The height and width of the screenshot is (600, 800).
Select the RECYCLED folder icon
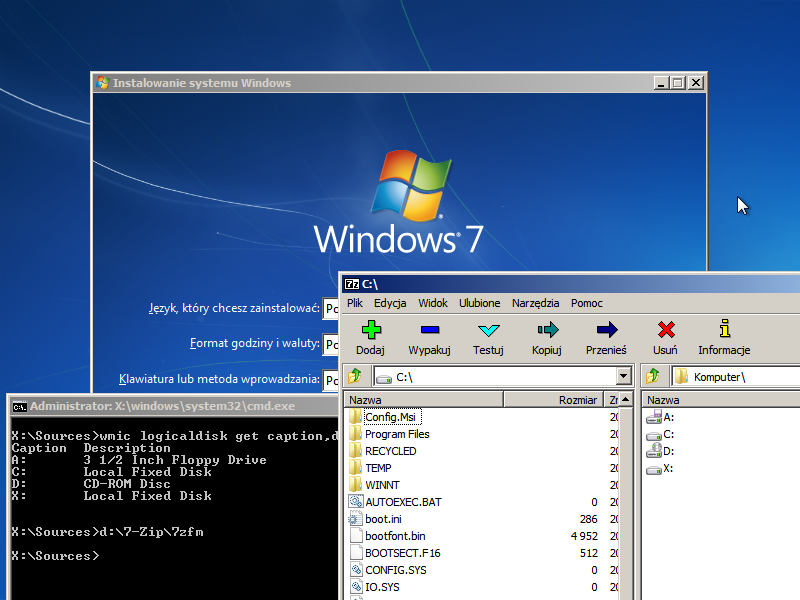[356, 451]
